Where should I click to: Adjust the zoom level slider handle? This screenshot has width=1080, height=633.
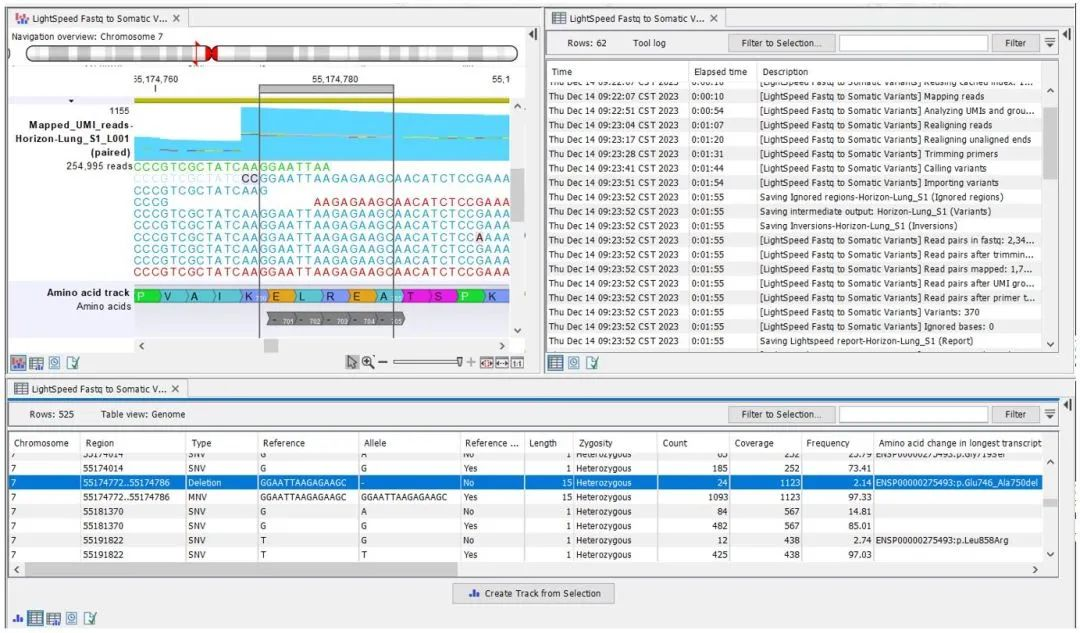(459, 362)
